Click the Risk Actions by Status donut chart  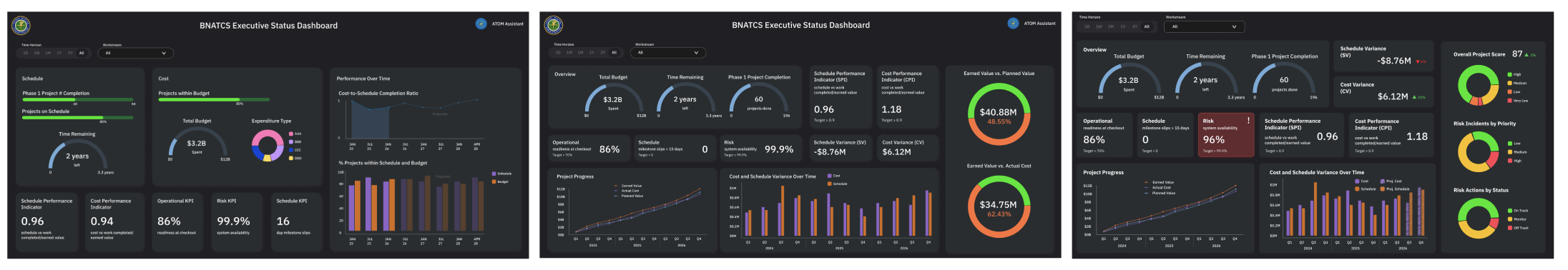tap(1478, 219)
